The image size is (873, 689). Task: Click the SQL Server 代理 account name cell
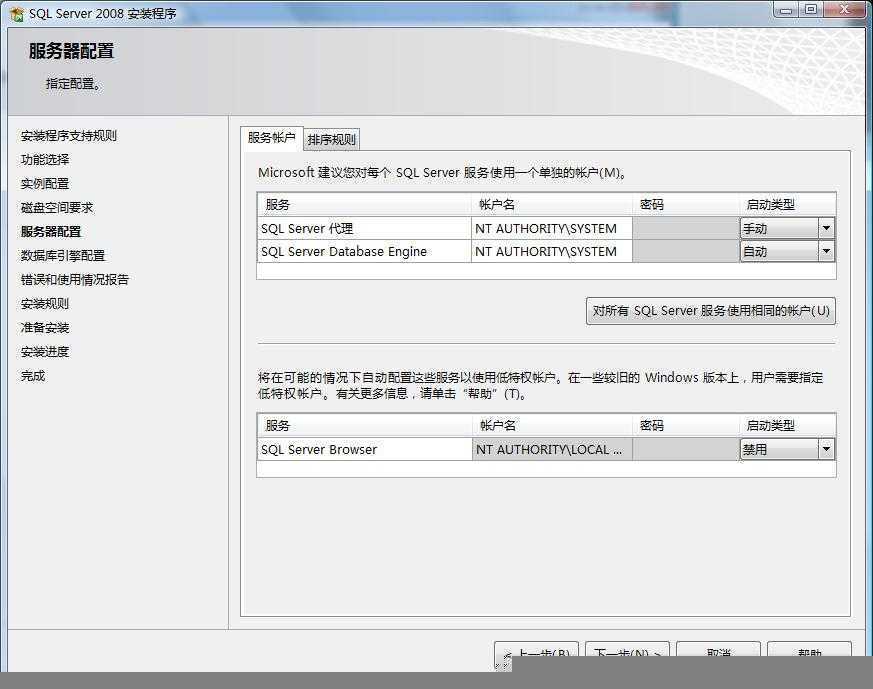tap(552, 228)
